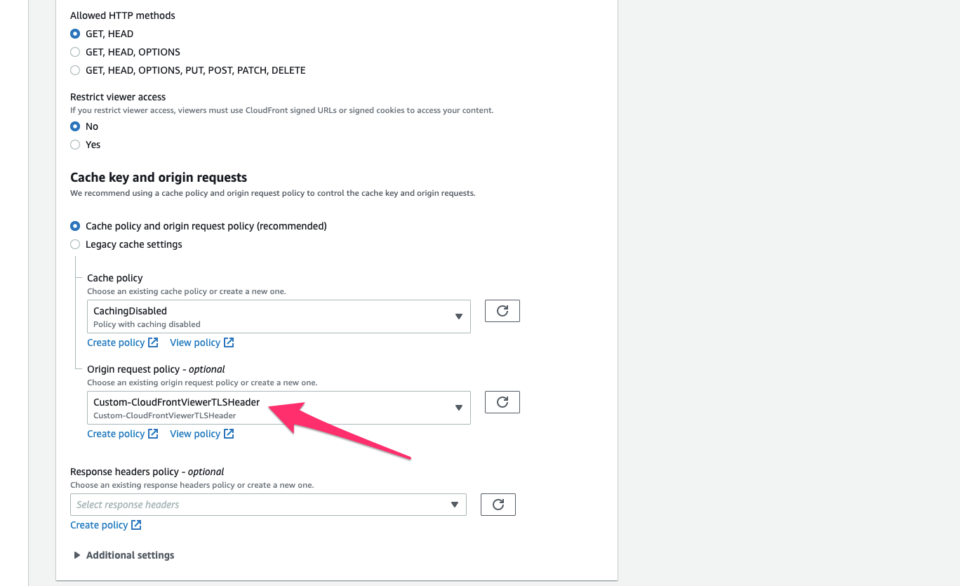The image size is (960, 586).
Task: Select GET, HEAD, OPTIONS allowed HTTP methods
Action: 75,51
